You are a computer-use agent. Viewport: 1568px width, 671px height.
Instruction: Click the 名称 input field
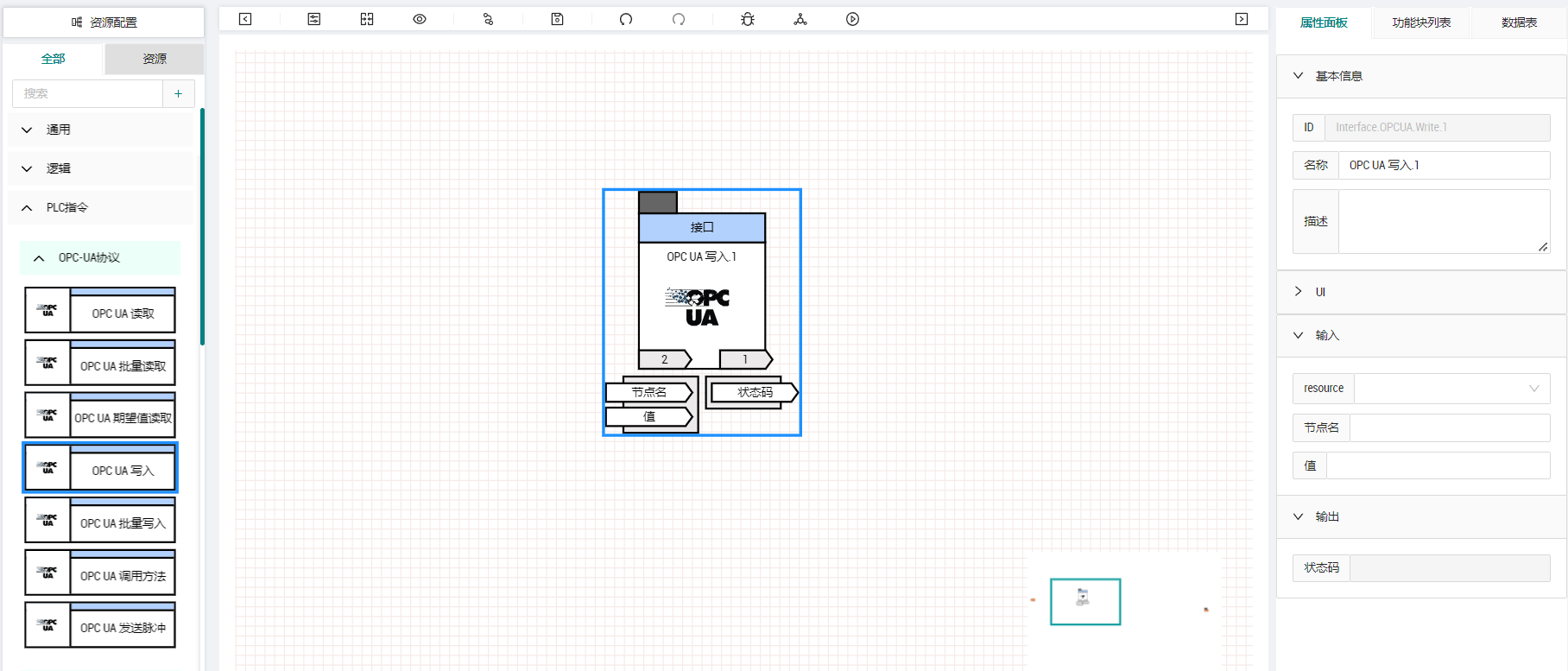click(1445, 165)
